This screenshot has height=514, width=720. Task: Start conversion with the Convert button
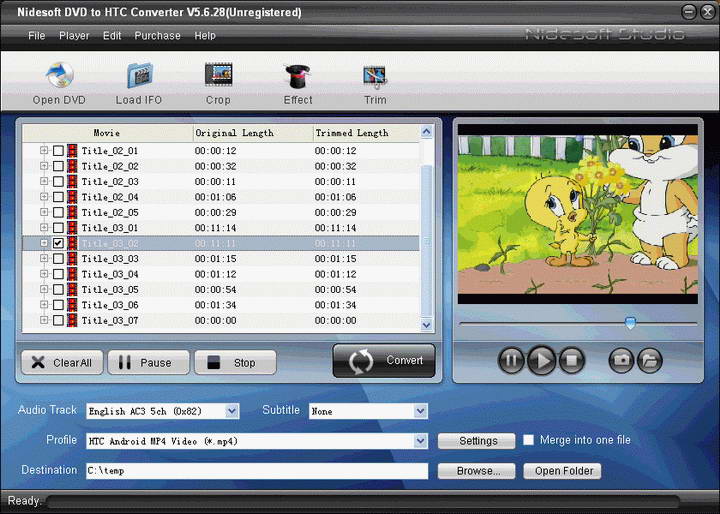384,361
